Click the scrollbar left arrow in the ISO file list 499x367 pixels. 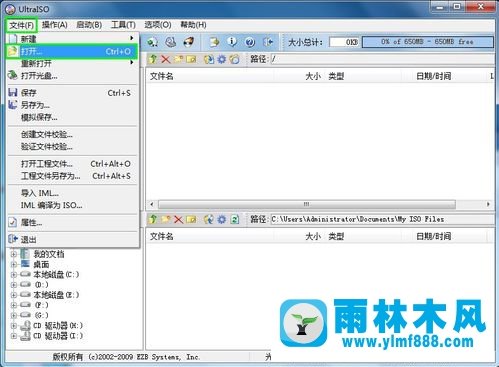(x=152, y=204)
